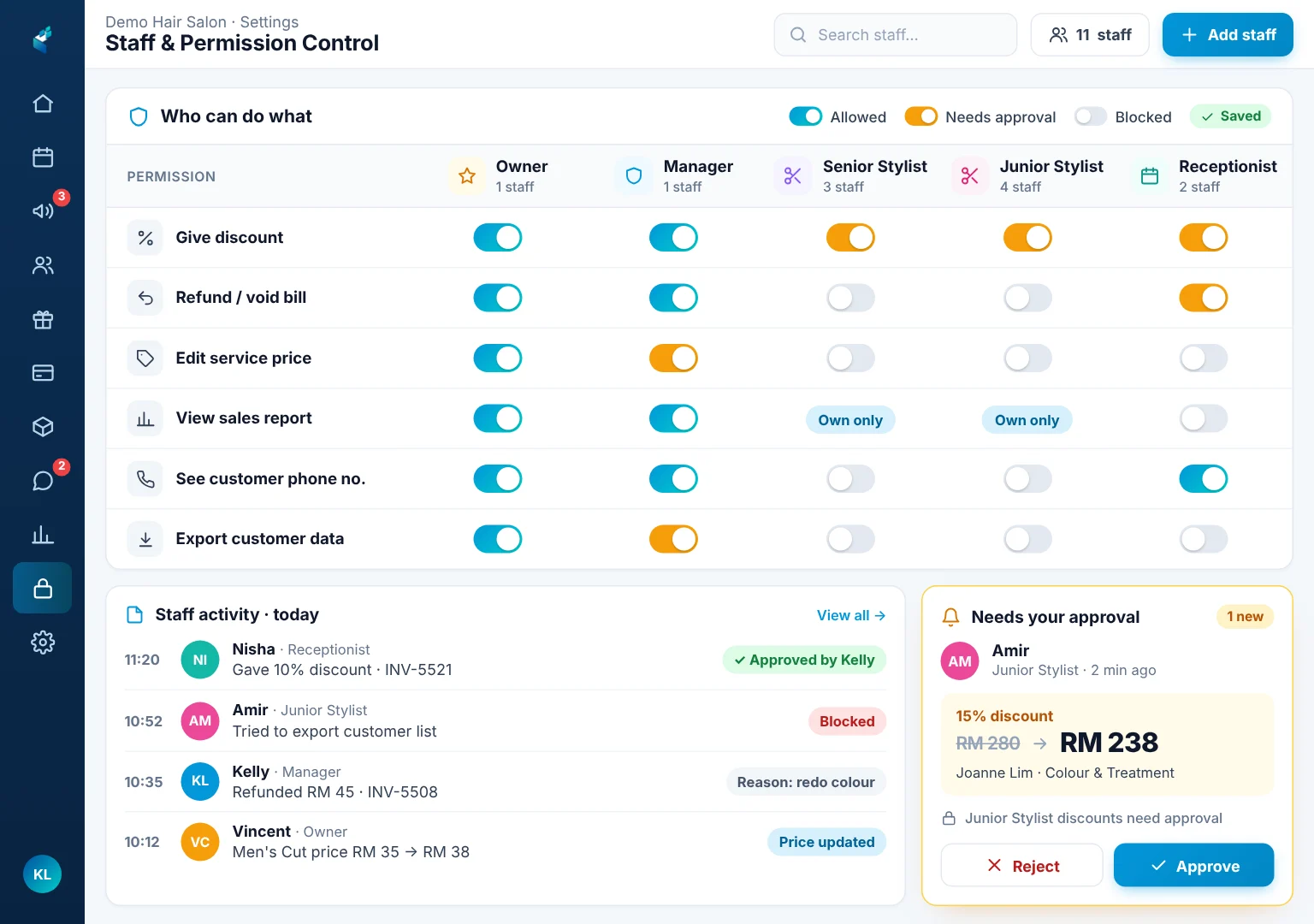The height and width of the screenshot is (924, 1314).
Task: Open the payment card icon in sidebar
Action: (x=43, y=373)
